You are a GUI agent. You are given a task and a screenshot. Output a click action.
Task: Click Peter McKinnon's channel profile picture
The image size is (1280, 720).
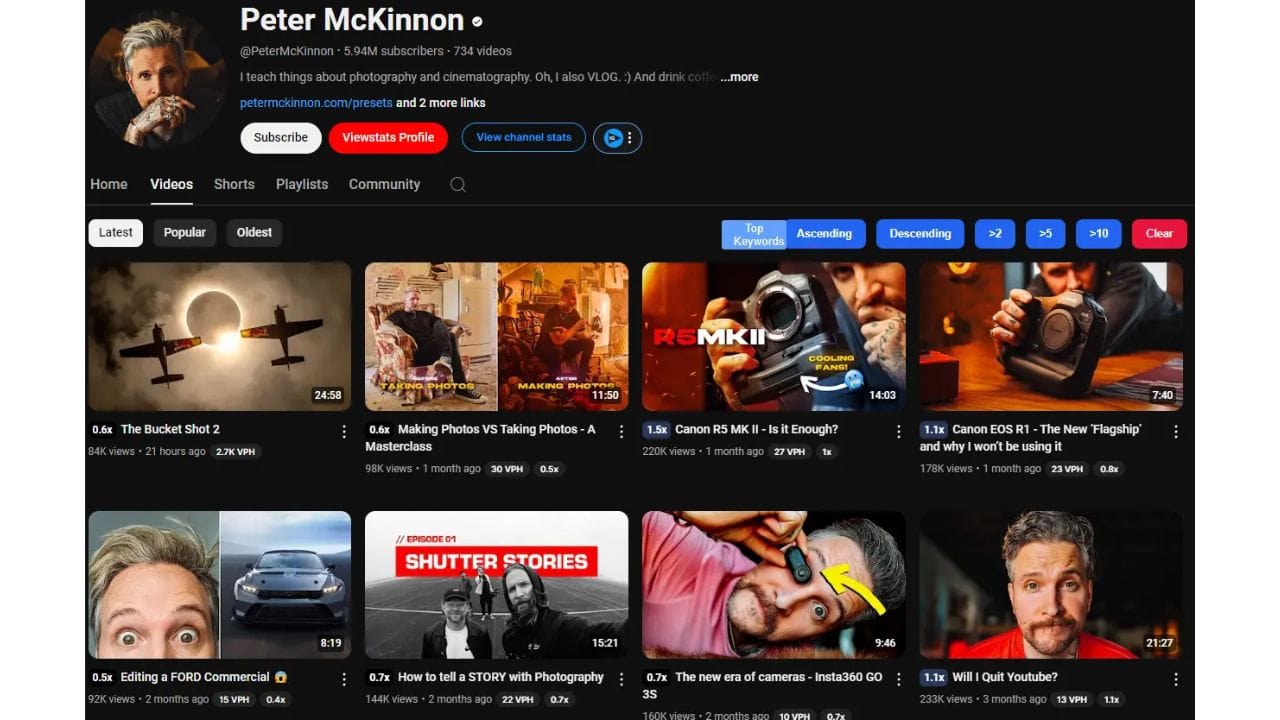pos(155,80)
